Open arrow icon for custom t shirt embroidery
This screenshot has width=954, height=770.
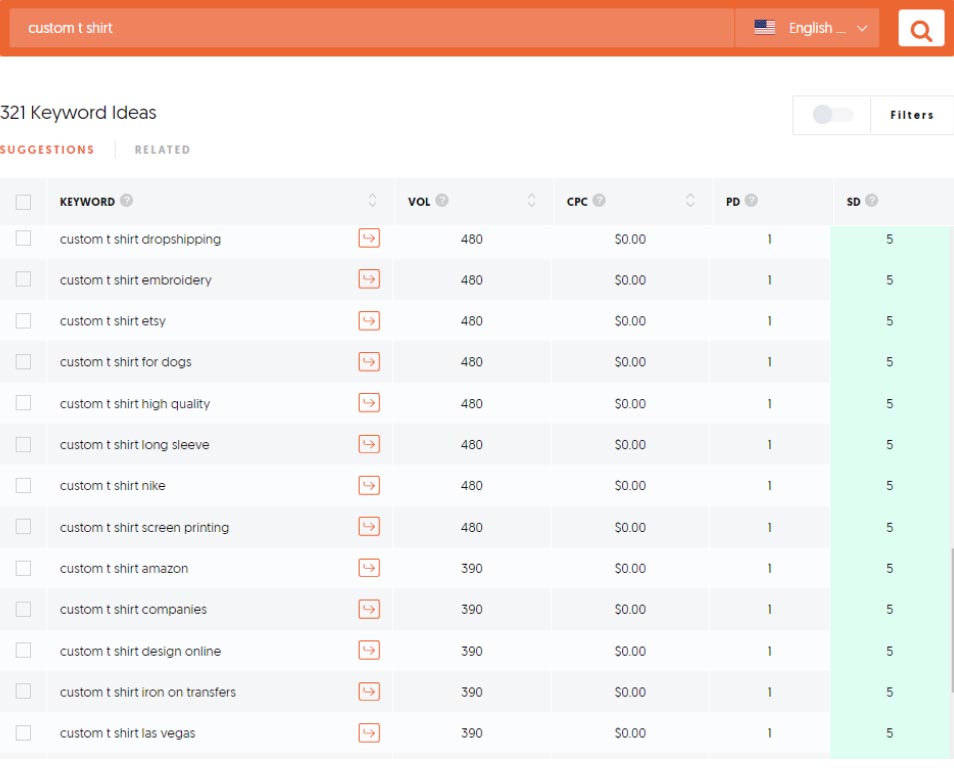[369, 279]
